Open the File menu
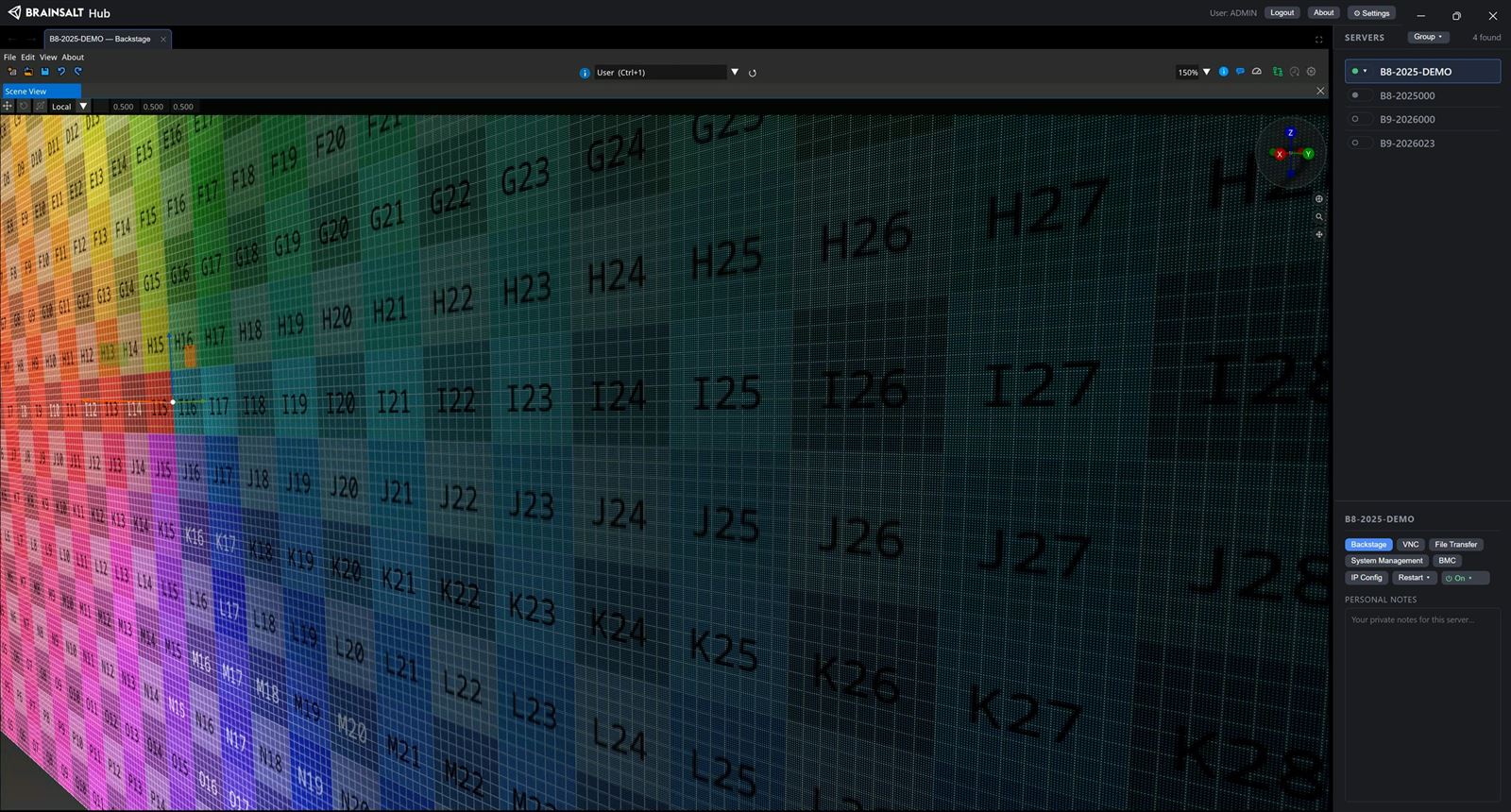This screenshot has height=812, width=1511. click(x=9, y=58)
